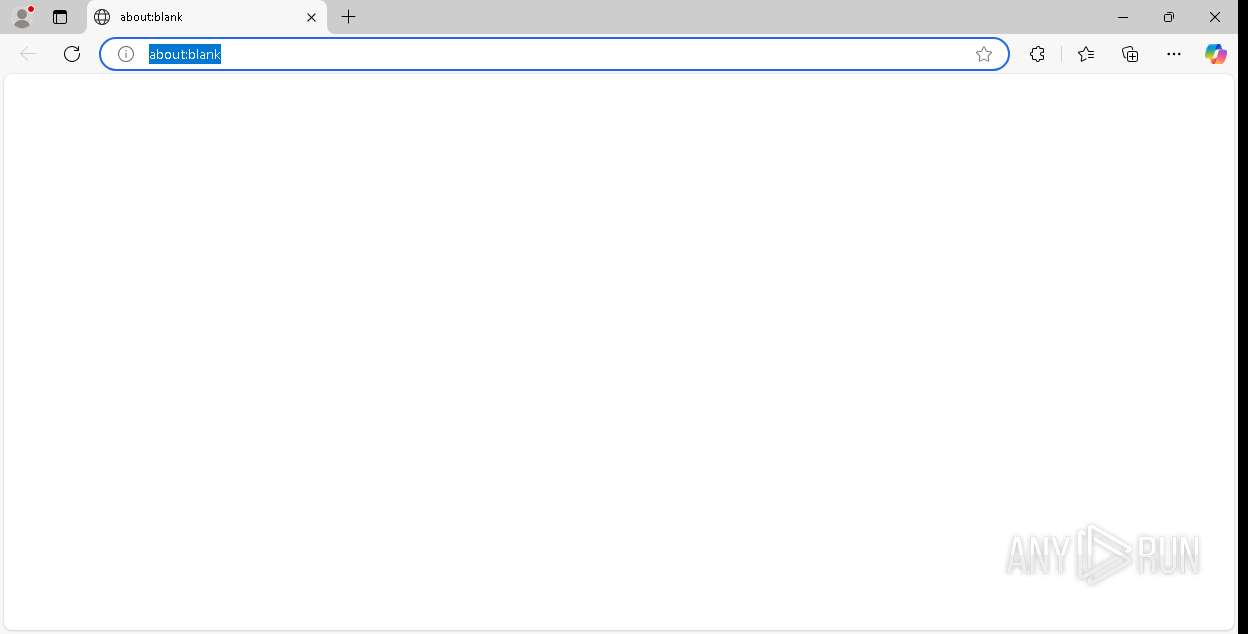Close the about:blank tab
Image resolution: width=1248 pixels, height=634 pixels.
pos(311,17)
